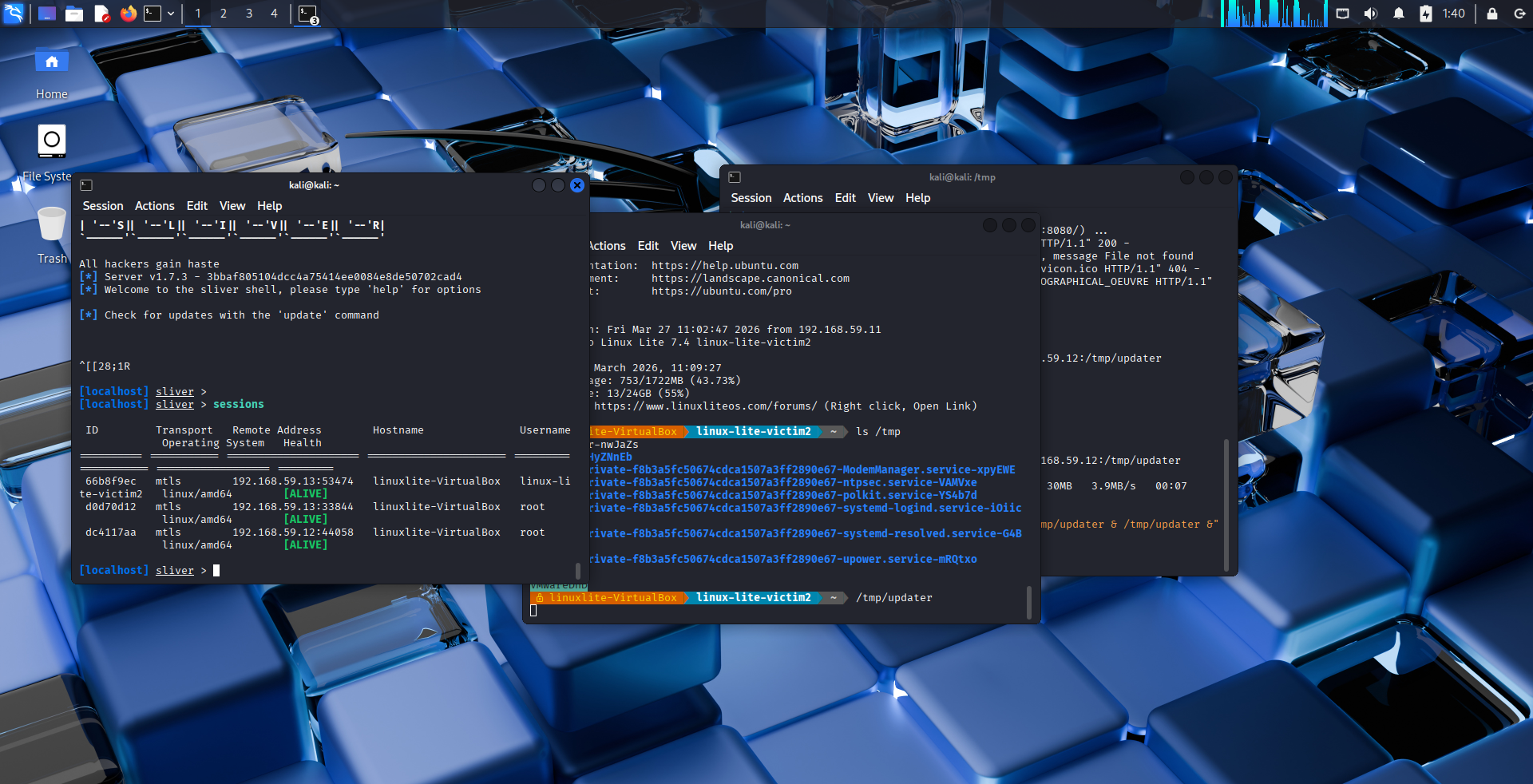The height and width of the screenshot is (784, 1533).
Task: Click remote address 192.168.59.13:53474
Action: pos(293,481)
